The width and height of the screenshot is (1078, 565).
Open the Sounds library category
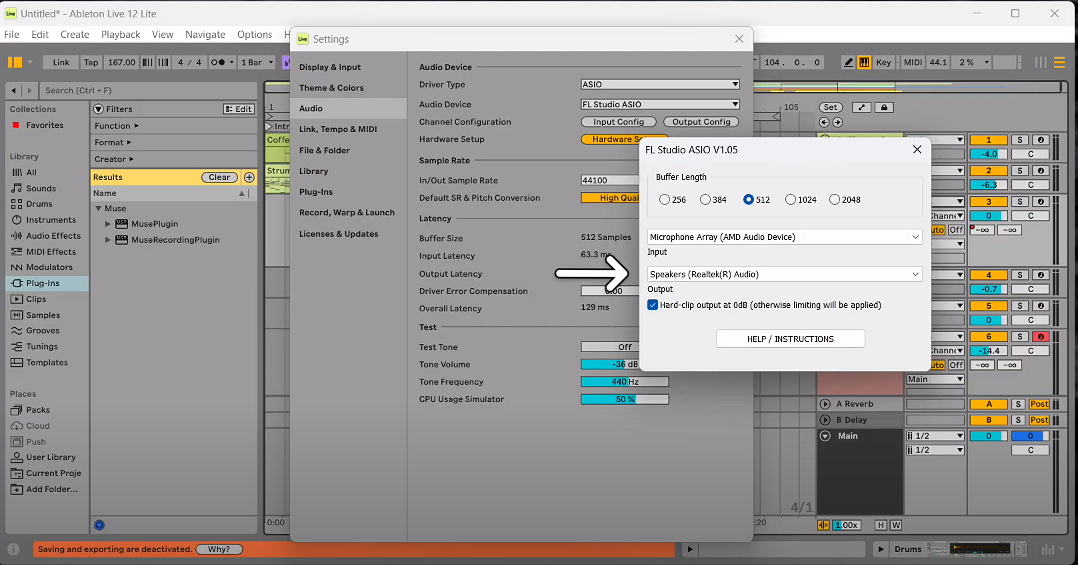(41, 188)
